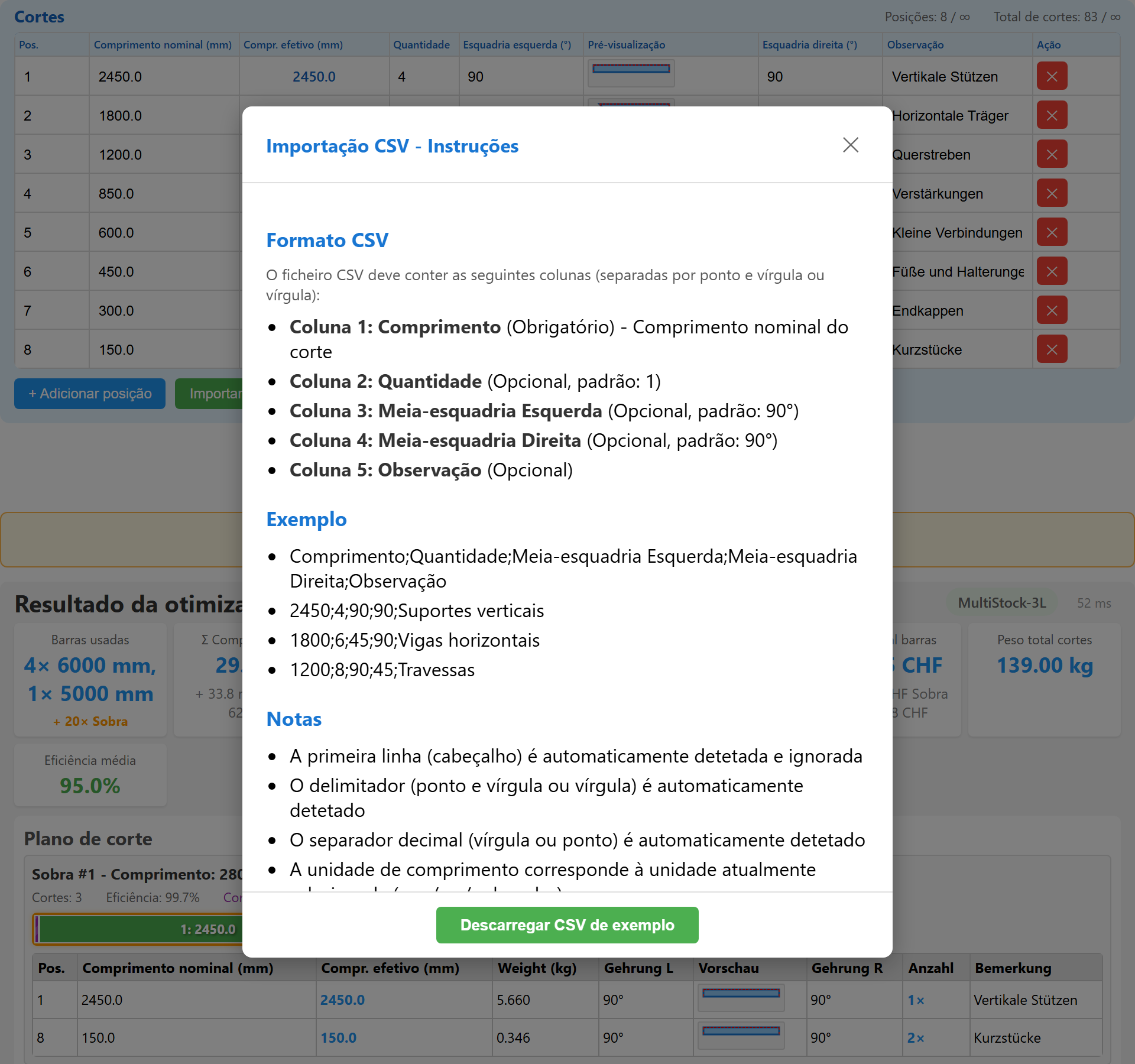Viewport: 1135px width, 1064px height.
Task: Click the Plano de corte heading
Action: 88,839
